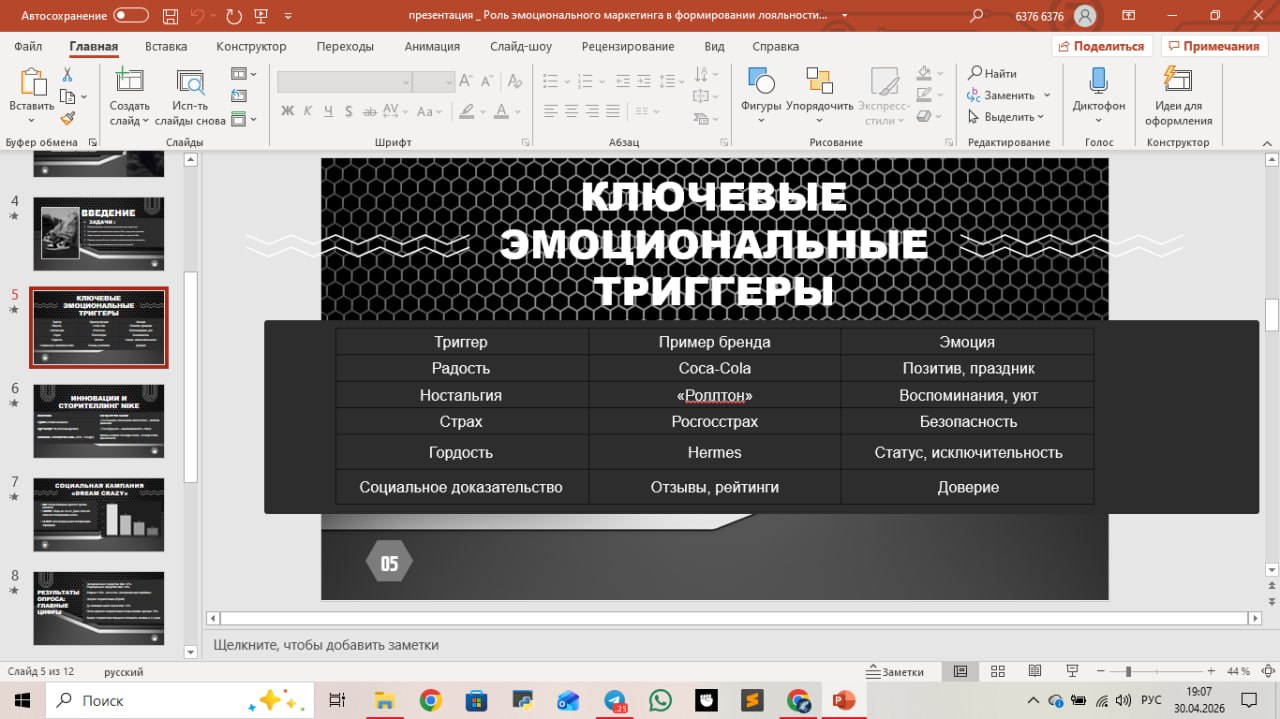Expand the Заменить dropdown arrow
Viewport: 1280px width, 719px height.
pos(1047,95)
